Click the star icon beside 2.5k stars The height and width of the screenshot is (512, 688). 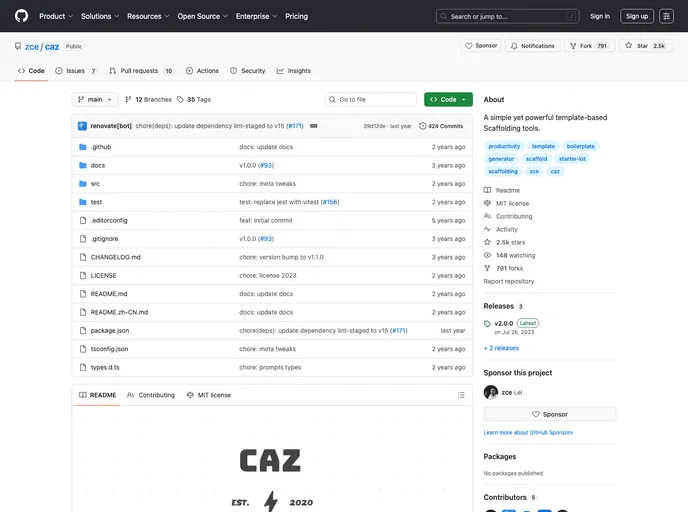487,242
